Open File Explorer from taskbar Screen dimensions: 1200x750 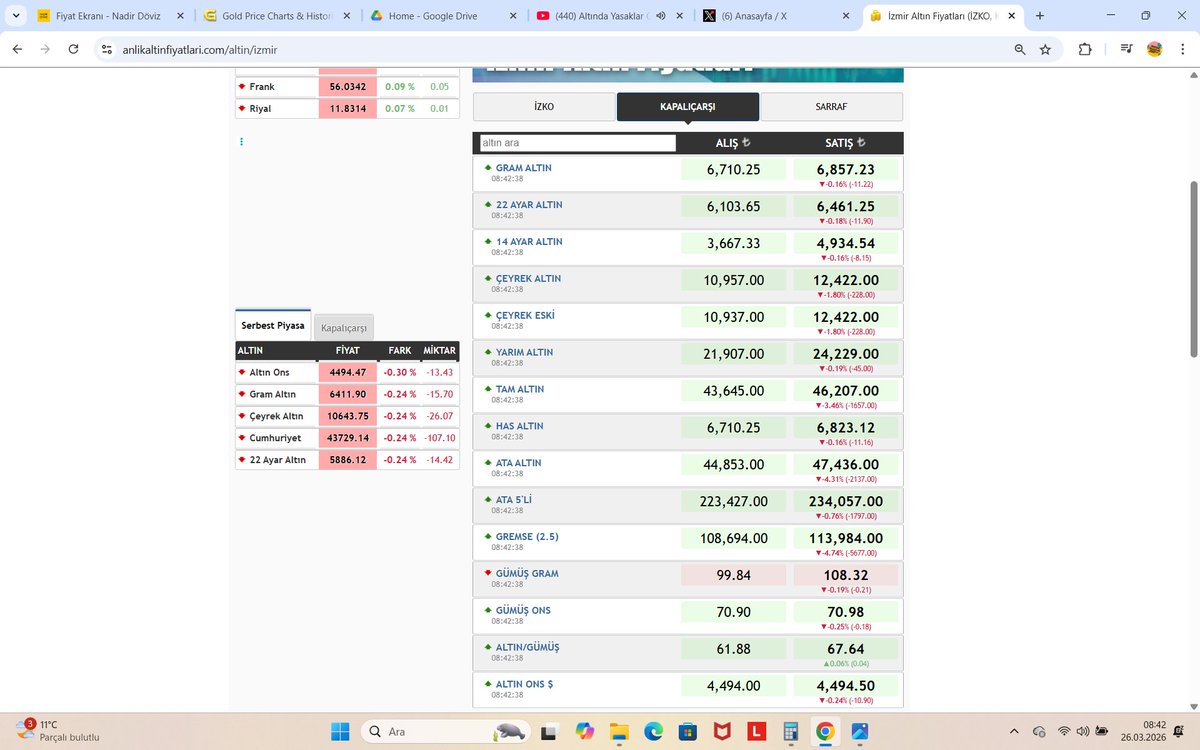[617, 731]
